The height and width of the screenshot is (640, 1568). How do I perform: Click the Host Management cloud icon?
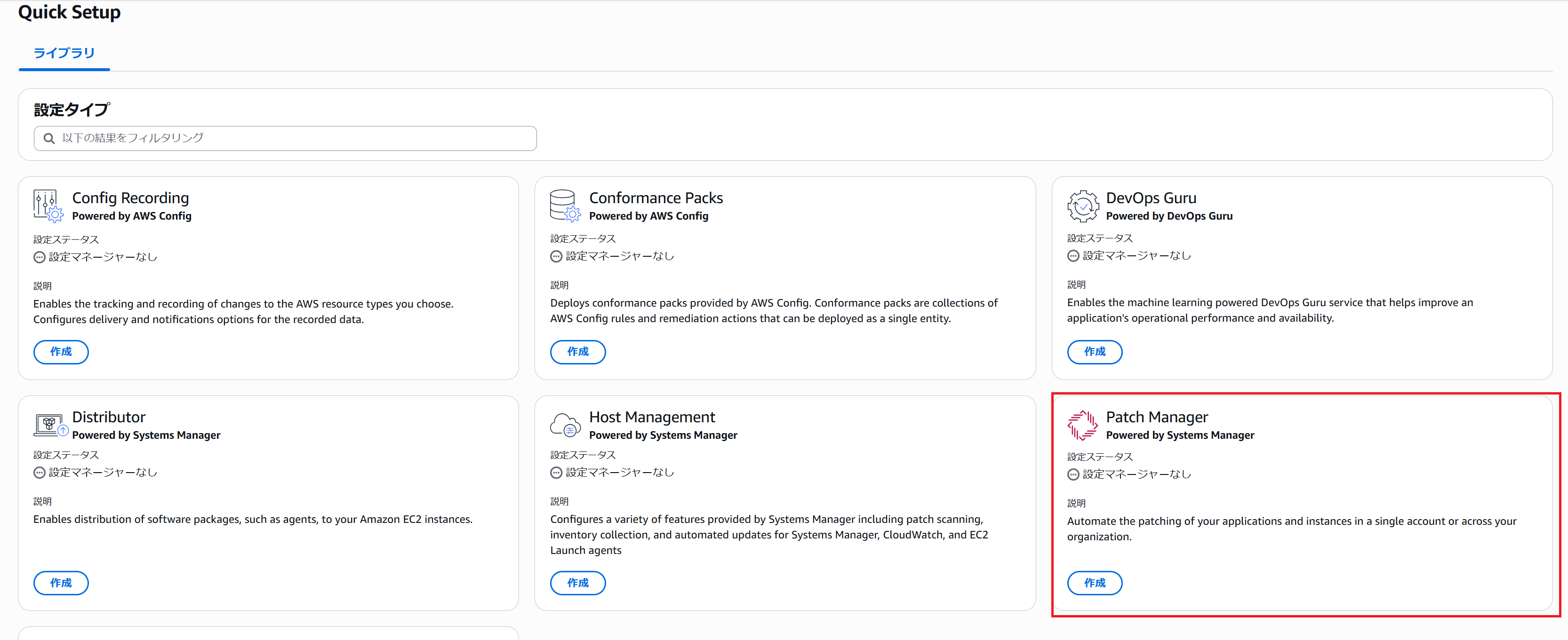click(x=565, y=425)
